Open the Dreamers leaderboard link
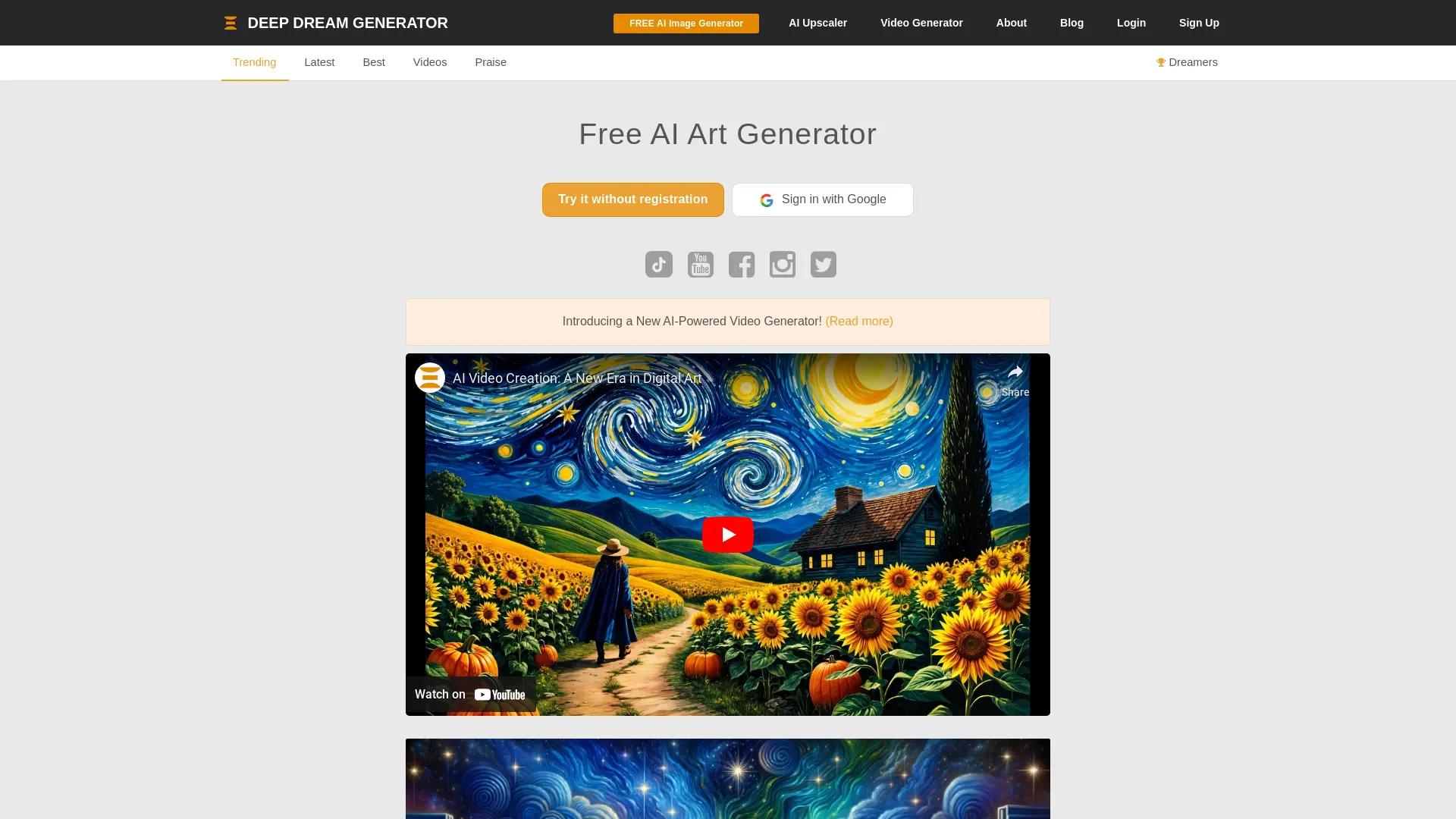Image resolution: width=1456 pixels, height=819 pixels. (1187, 62)
